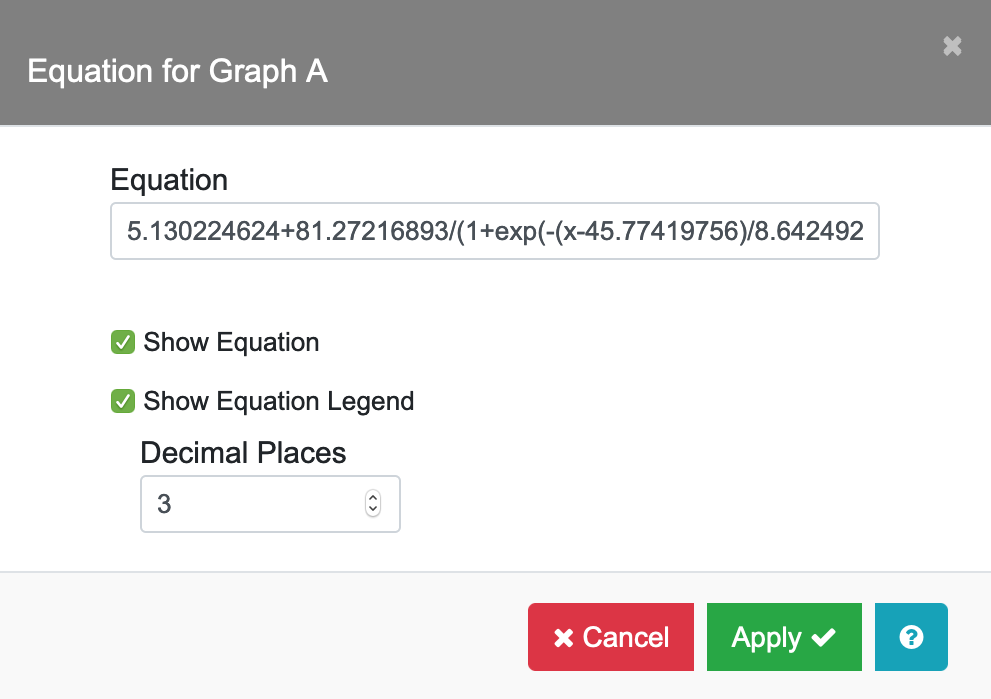Toggle via the "Show Equation Legend" label text
The image size is (991, 699).
pos(278,402)
